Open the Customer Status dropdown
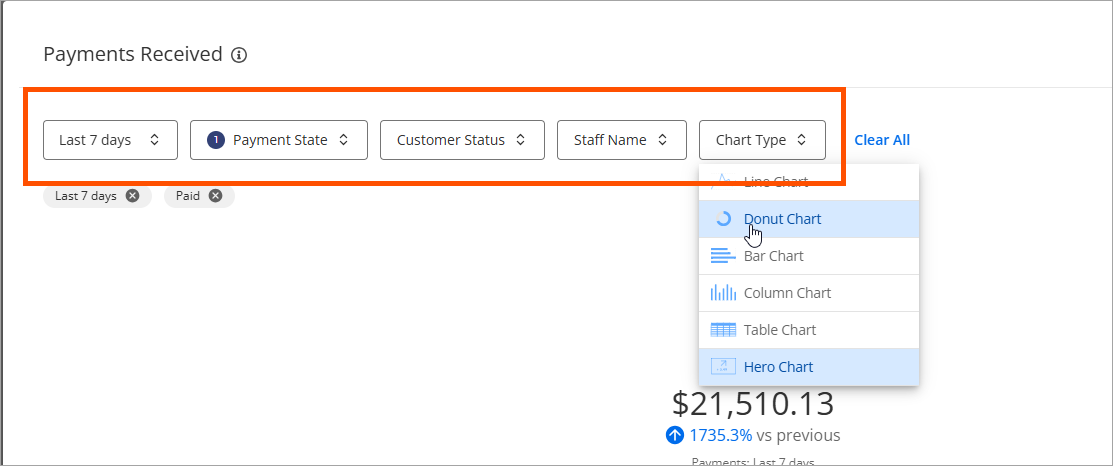 [461, 140]
